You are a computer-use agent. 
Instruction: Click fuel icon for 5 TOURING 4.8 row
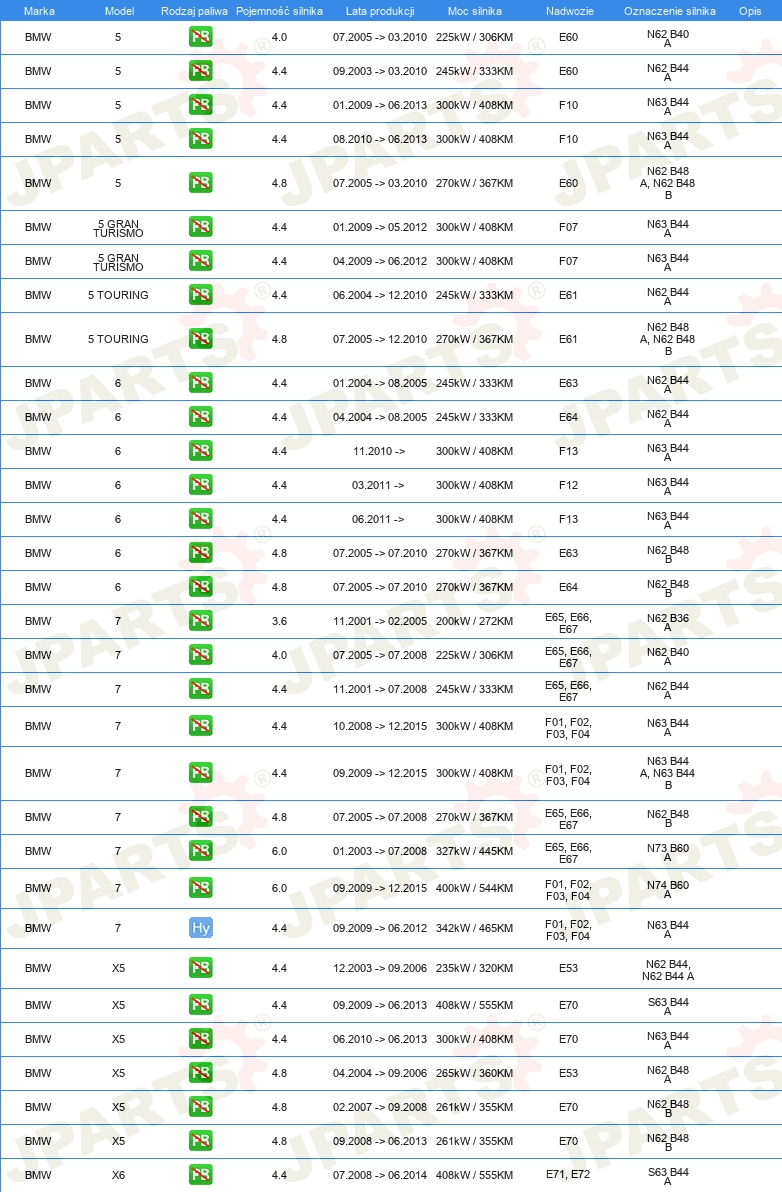point(201,338)
